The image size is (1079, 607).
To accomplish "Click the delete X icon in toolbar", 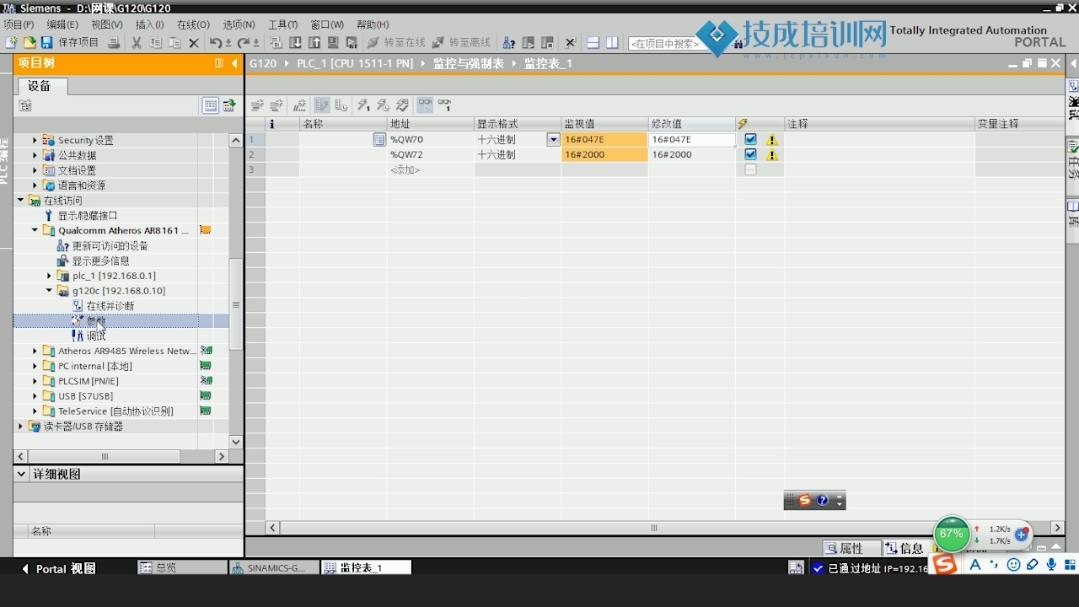I will click(194, 43).
